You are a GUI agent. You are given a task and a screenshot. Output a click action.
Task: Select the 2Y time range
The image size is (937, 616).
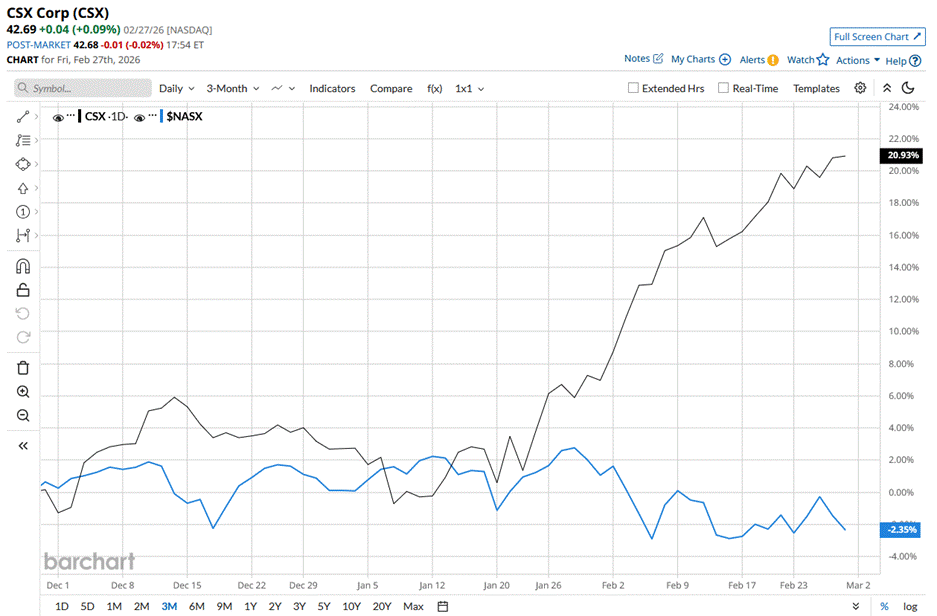click(x=275, y=606)
